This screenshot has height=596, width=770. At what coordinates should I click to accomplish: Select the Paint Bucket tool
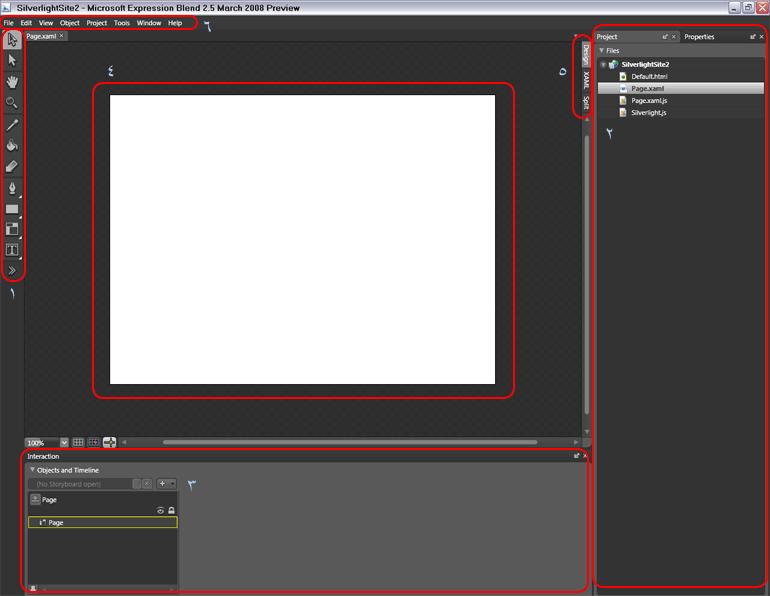click(12, 145)
